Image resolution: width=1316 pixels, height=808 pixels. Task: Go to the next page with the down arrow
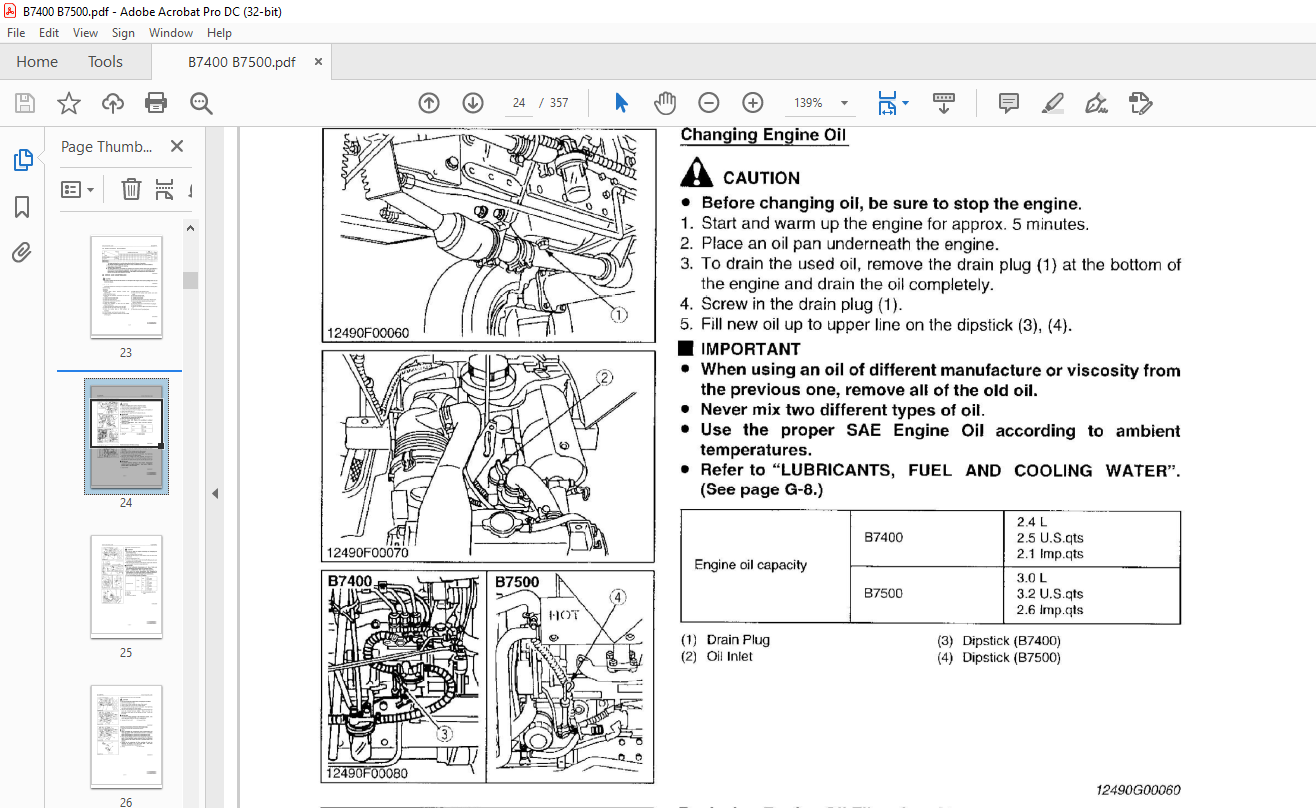473,103
